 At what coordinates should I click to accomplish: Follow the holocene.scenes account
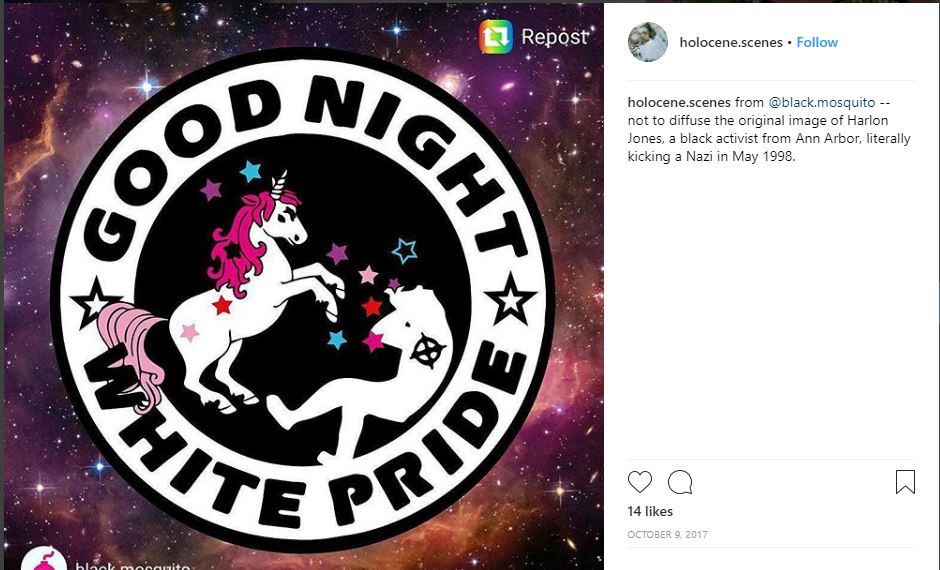817,43
